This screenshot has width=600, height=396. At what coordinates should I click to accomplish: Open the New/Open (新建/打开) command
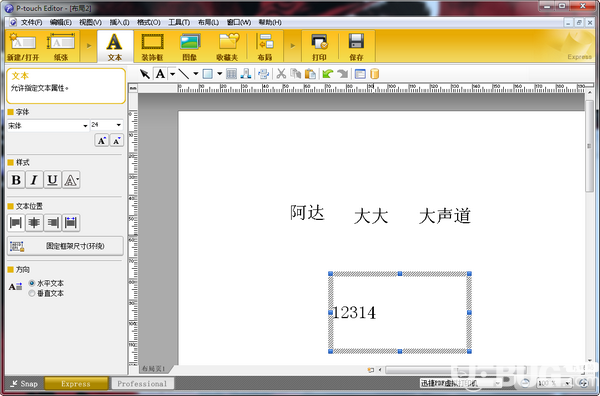tap(23, 47)
